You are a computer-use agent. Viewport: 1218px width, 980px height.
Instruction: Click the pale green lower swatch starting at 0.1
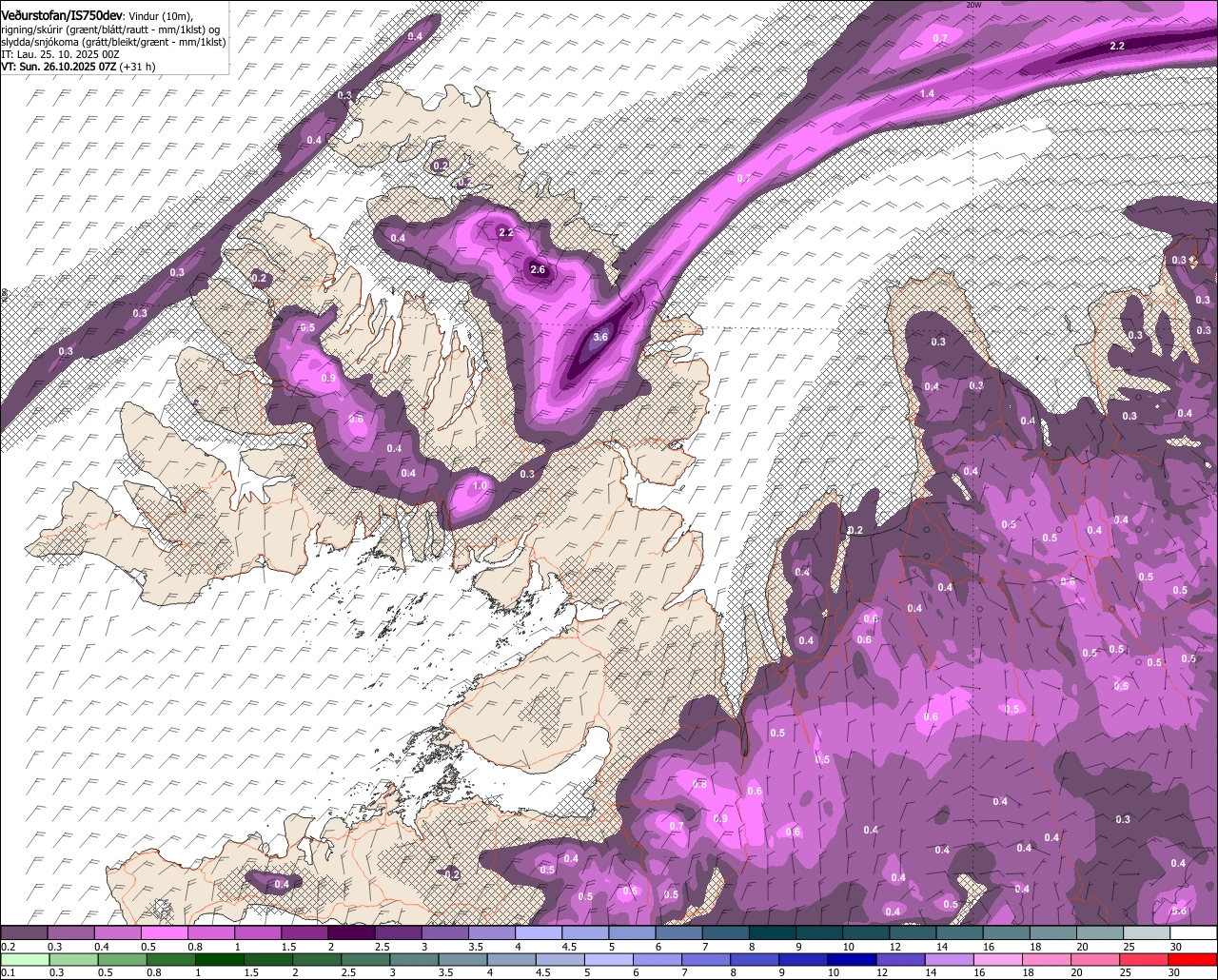click(25, 959)
